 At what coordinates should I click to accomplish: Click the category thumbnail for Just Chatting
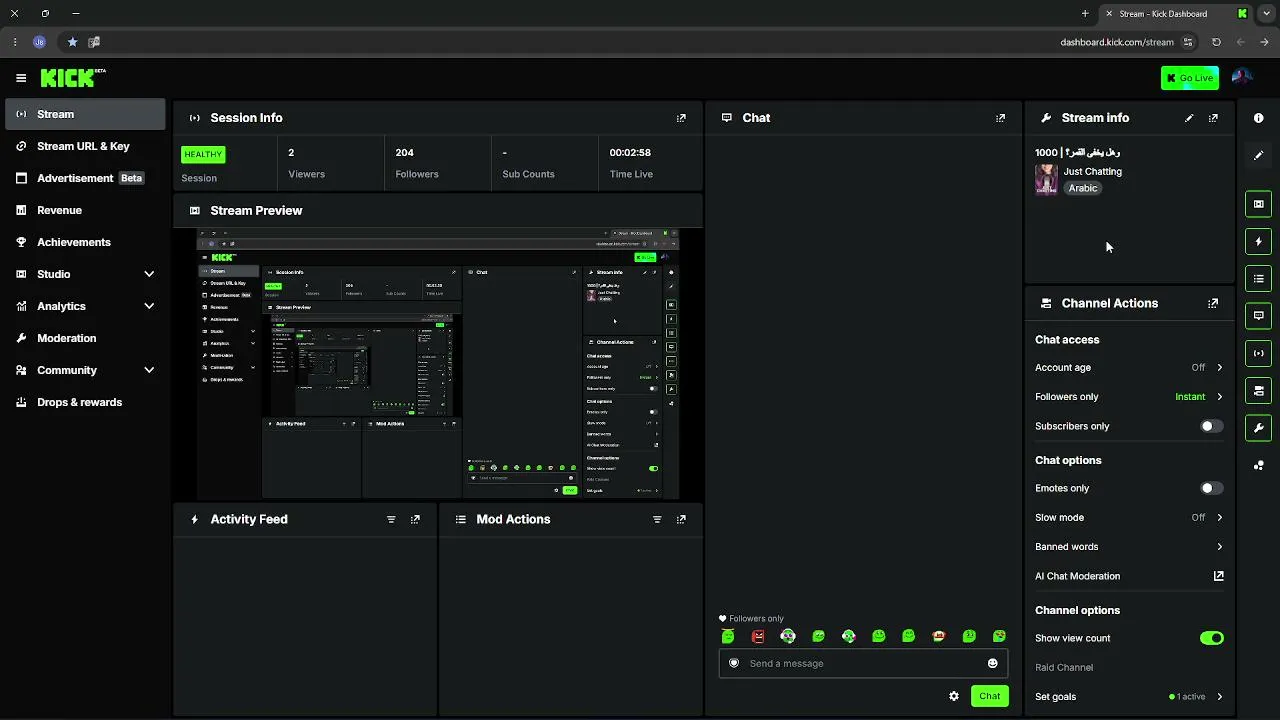click(x=1046, y=179)
